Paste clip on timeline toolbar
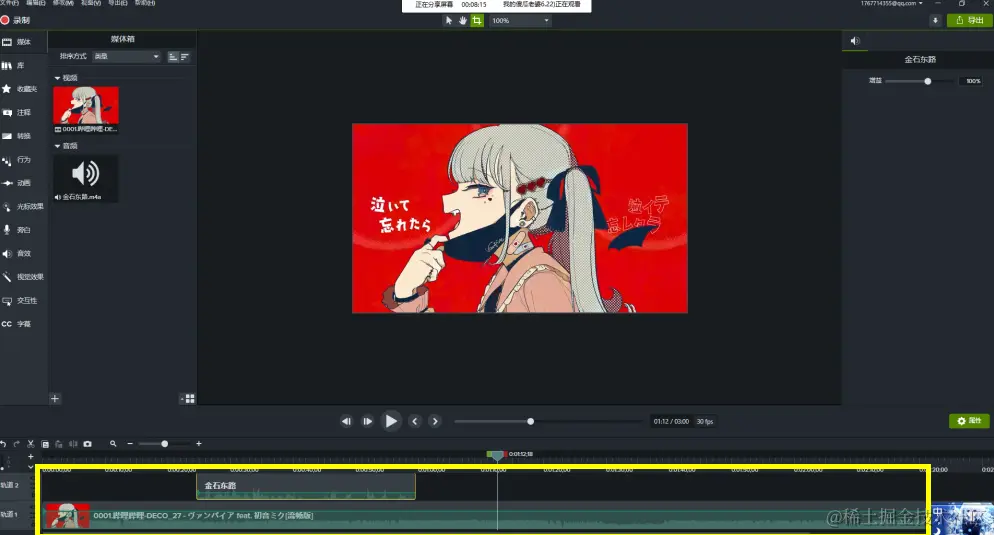Image resolution: width=994 pixels, height=535 pixels. tap(59, 444)
